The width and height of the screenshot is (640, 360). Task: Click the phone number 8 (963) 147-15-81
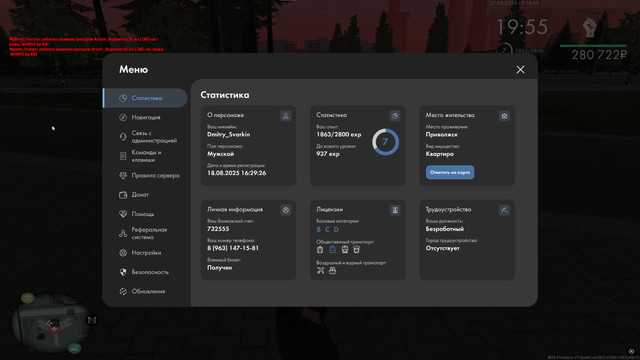(233, 248)
